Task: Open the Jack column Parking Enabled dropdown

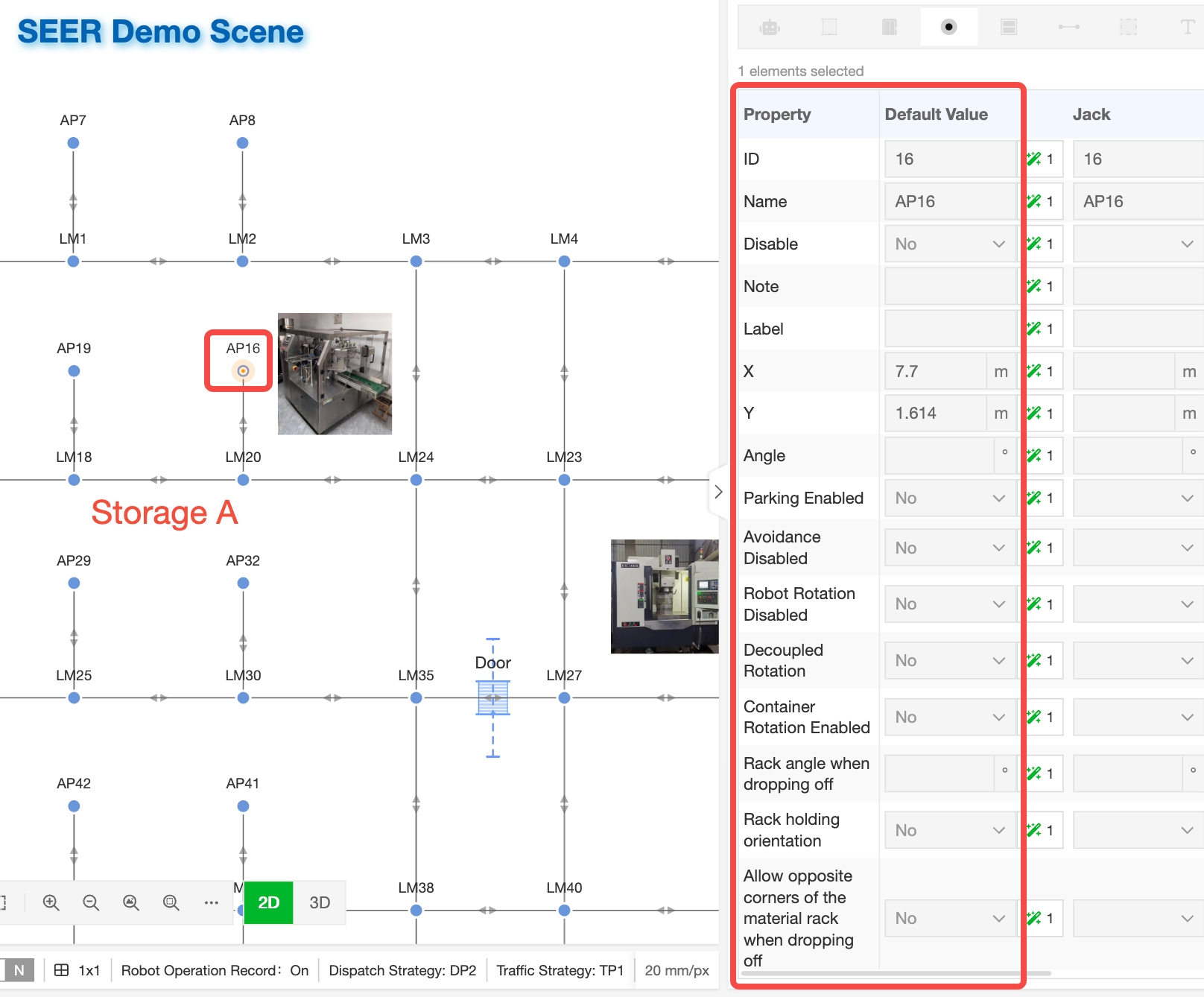Action: [1138, 498]
